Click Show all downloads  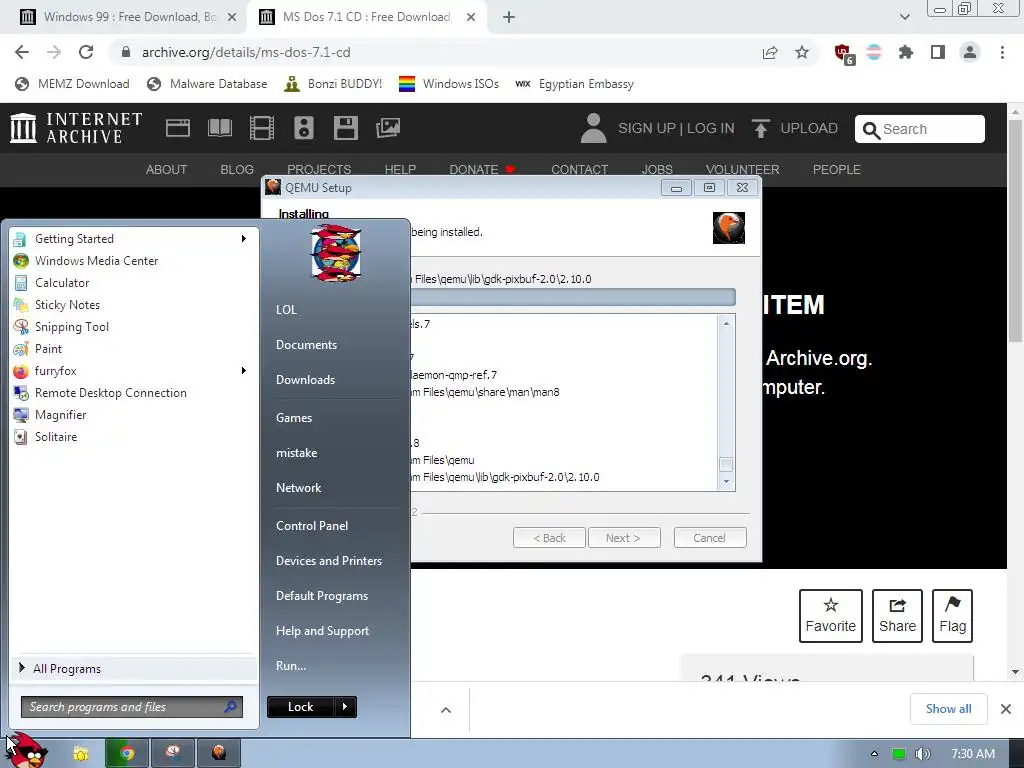[948, 709]
